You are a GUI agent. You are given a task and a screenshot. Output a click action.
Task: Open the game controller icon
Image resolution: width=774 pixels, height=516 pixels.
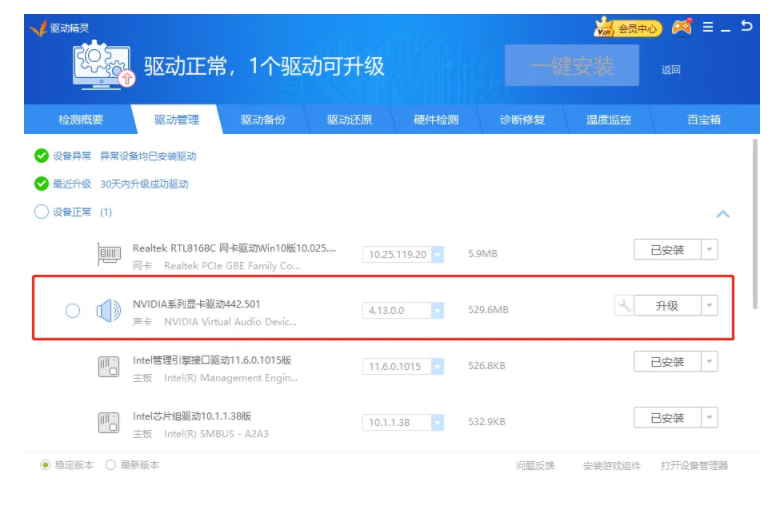(682, 27)
